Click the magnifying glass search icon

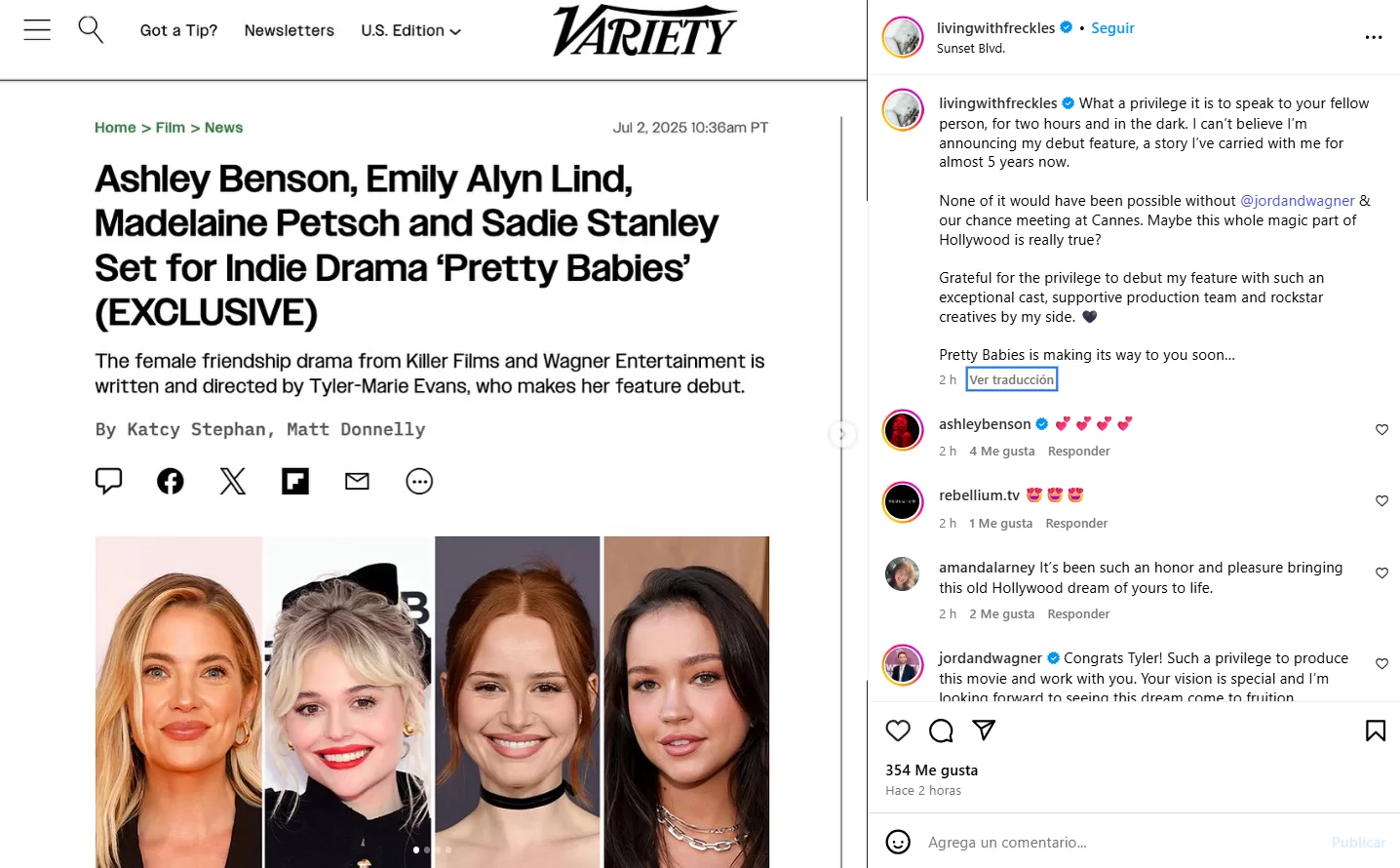click(91, 29)
